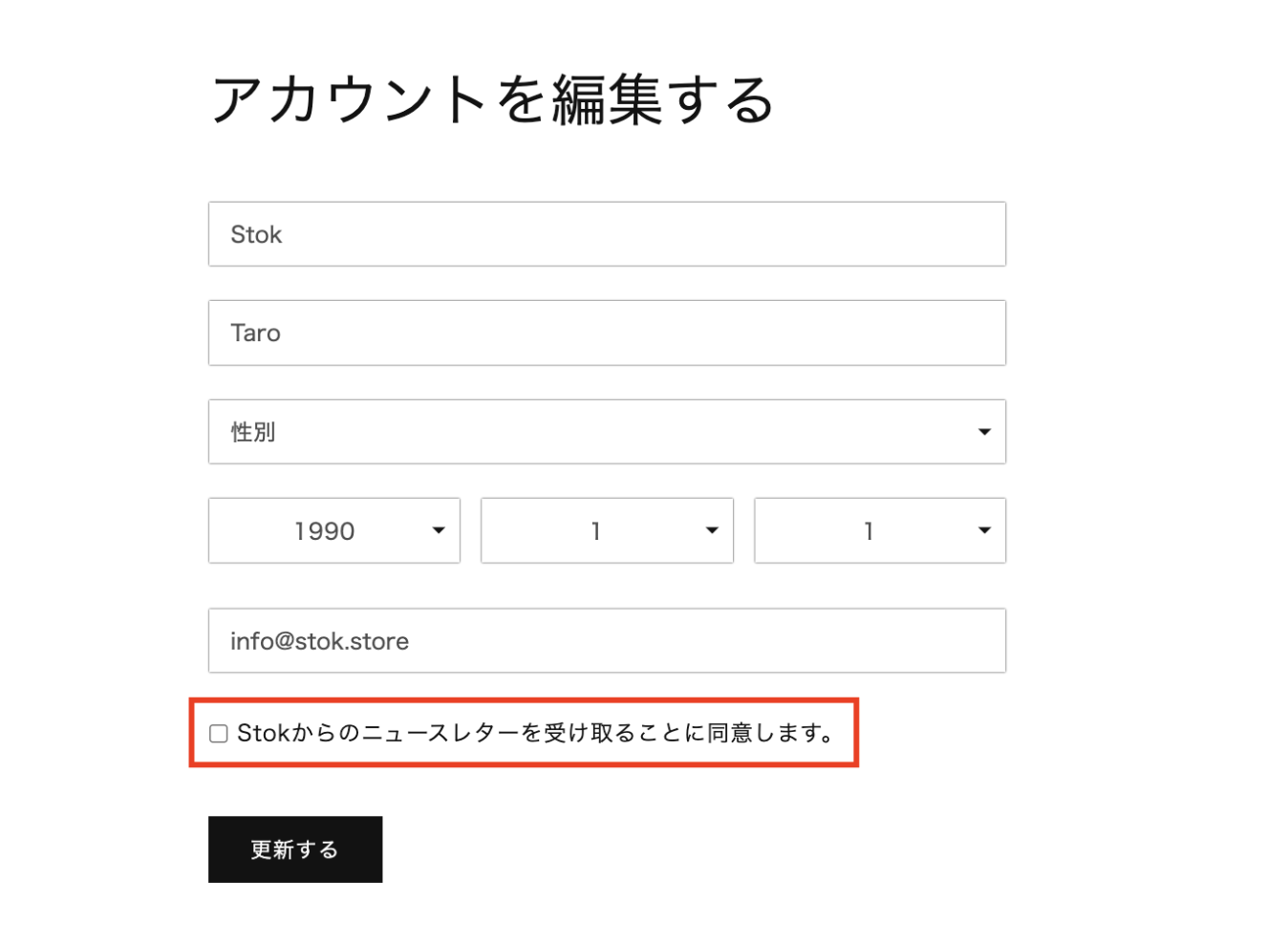Click the birth day dropdown arrow

tap(984, 530)
